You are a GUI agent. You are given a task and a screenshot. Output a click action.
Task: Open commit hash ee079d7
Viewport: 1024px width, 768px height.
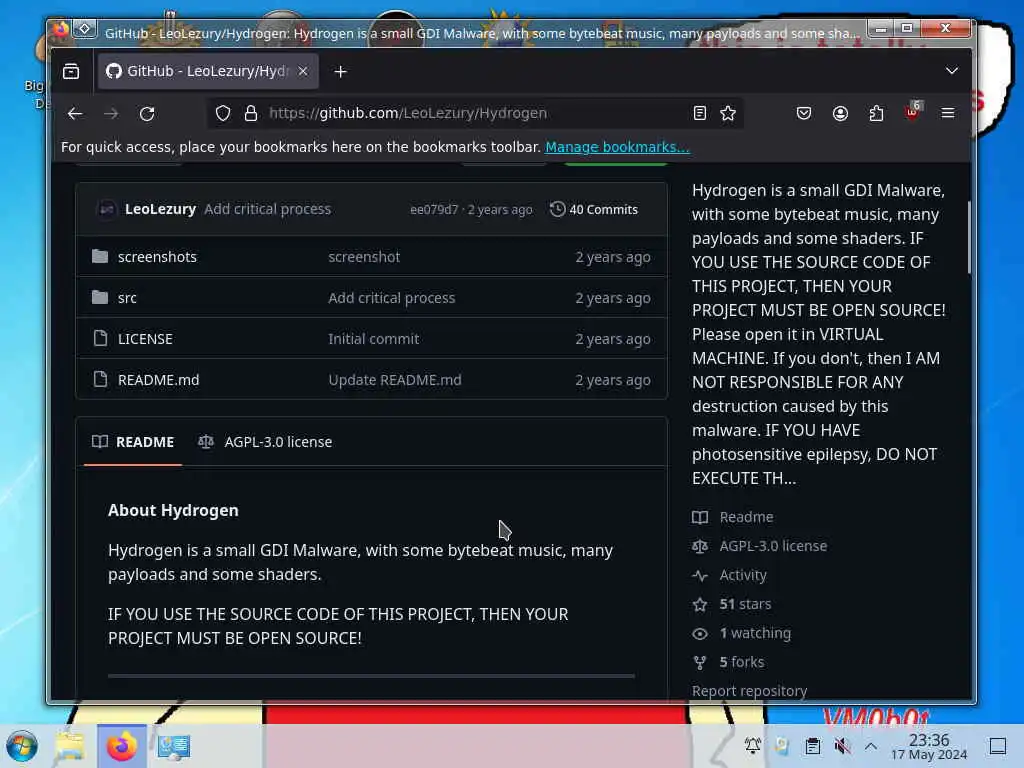coord(434,210)
